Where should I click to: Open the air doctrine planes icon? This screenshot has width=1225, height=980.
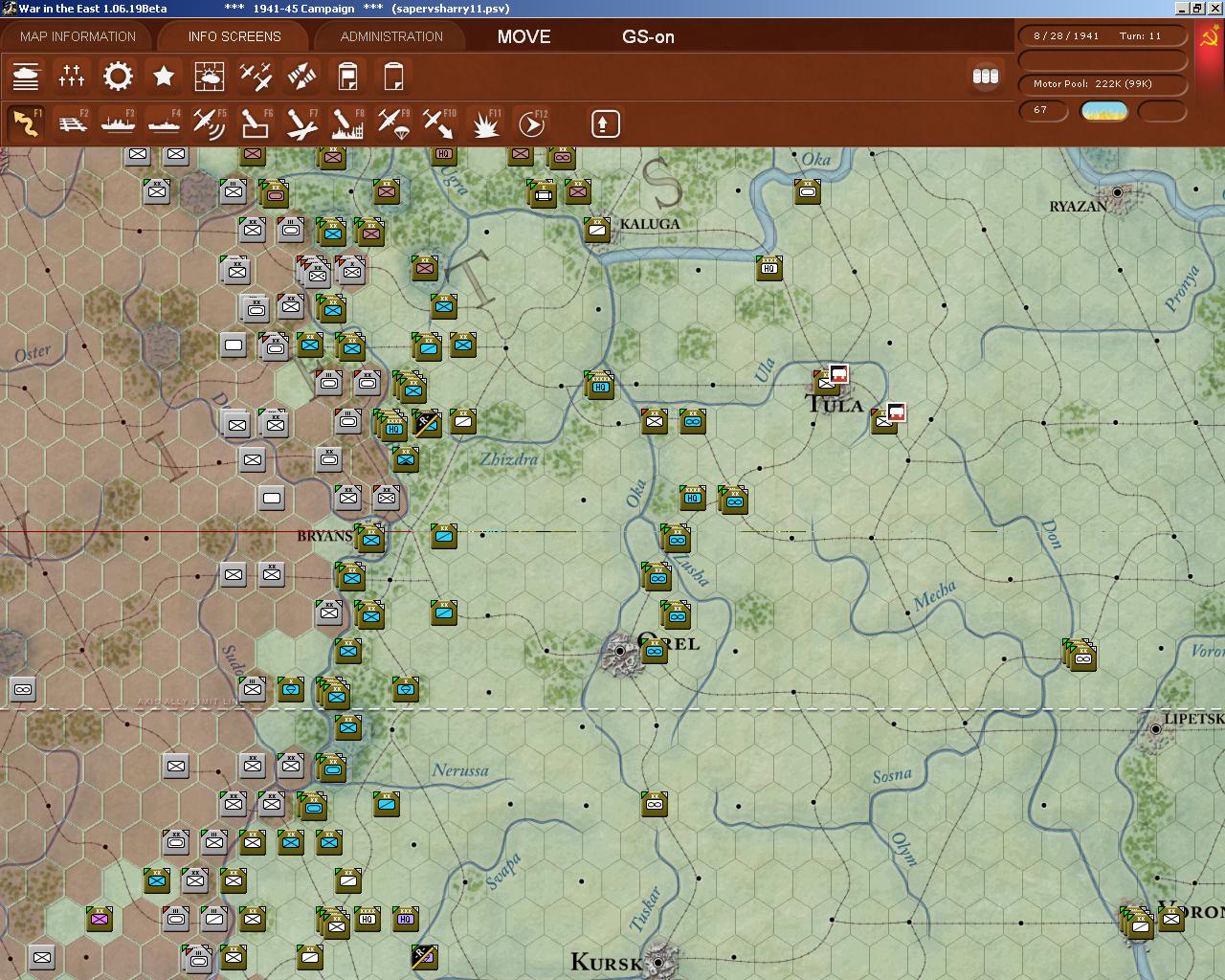click(x=256, y=76)
